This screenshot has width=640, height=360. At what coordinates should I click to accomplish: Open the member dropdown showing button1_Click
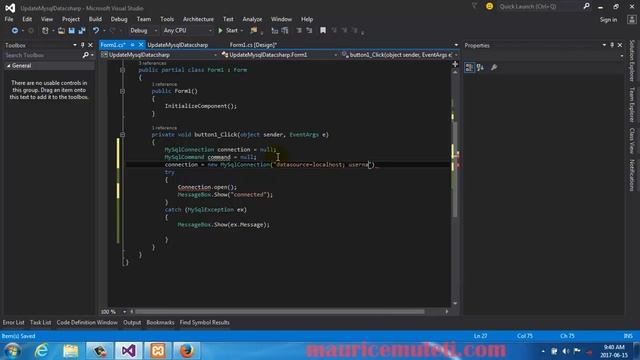click(400, 55)
